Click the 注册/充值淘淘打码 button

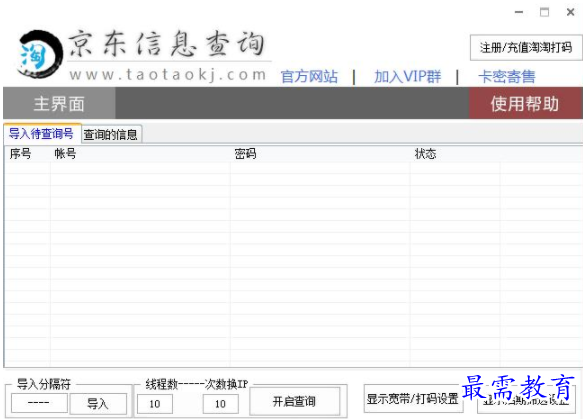(526, 48)
